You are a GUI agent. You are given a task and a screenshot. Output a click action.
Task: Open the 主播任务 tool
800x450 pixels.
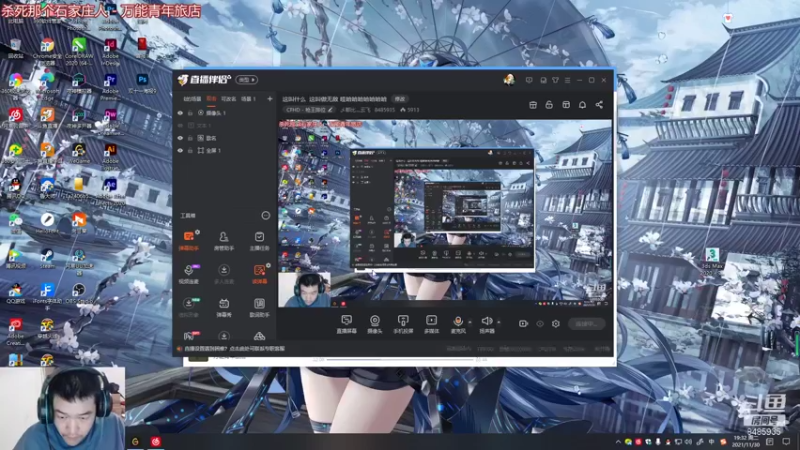(259, 240)
